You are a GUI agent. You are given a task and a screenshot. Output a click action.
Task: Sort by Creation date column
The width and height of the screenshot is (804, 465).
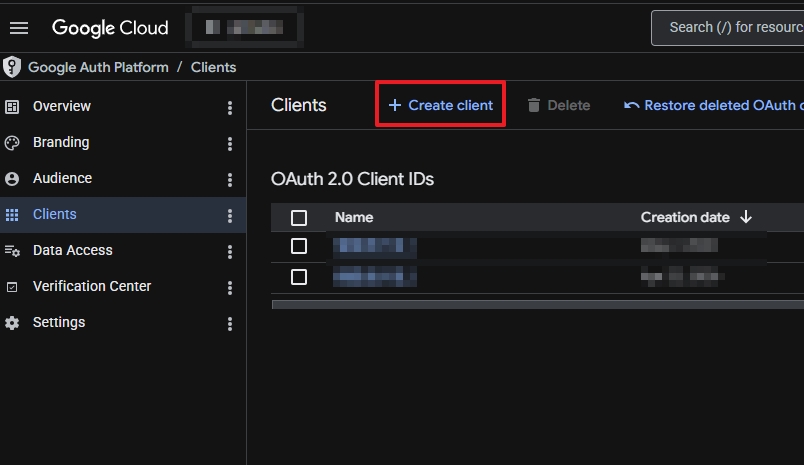pyautogui.click(x=685, y=217)
